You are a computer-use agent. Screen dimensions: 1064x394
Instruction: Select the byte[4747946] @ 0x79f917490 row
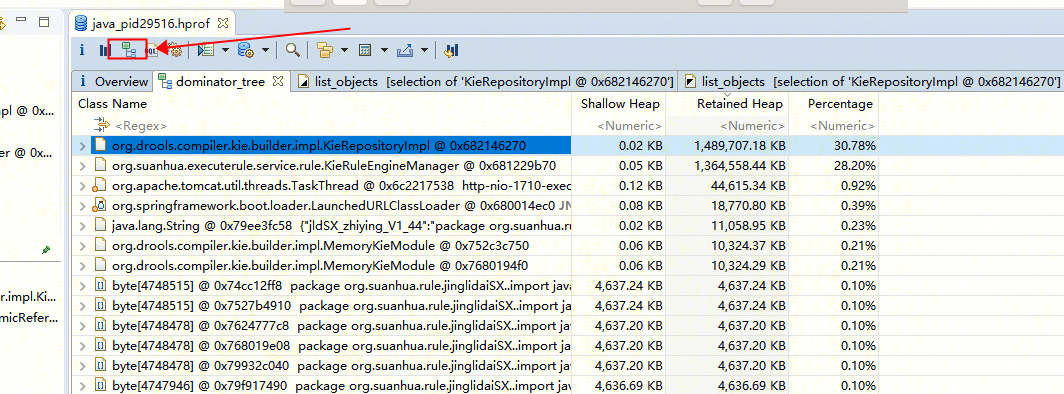coord(475,385)
